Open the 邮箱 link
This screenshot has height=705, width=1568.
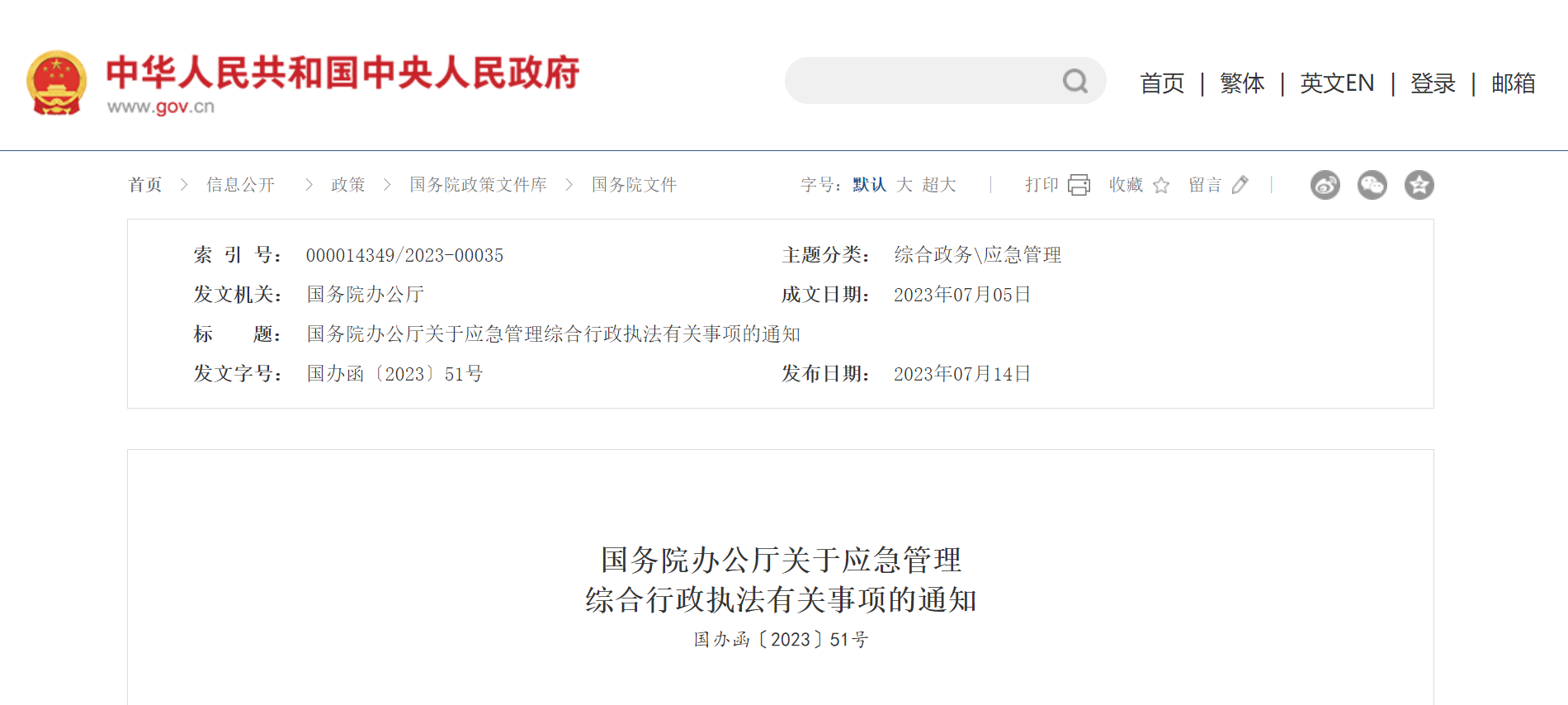tap(1514, 83)
